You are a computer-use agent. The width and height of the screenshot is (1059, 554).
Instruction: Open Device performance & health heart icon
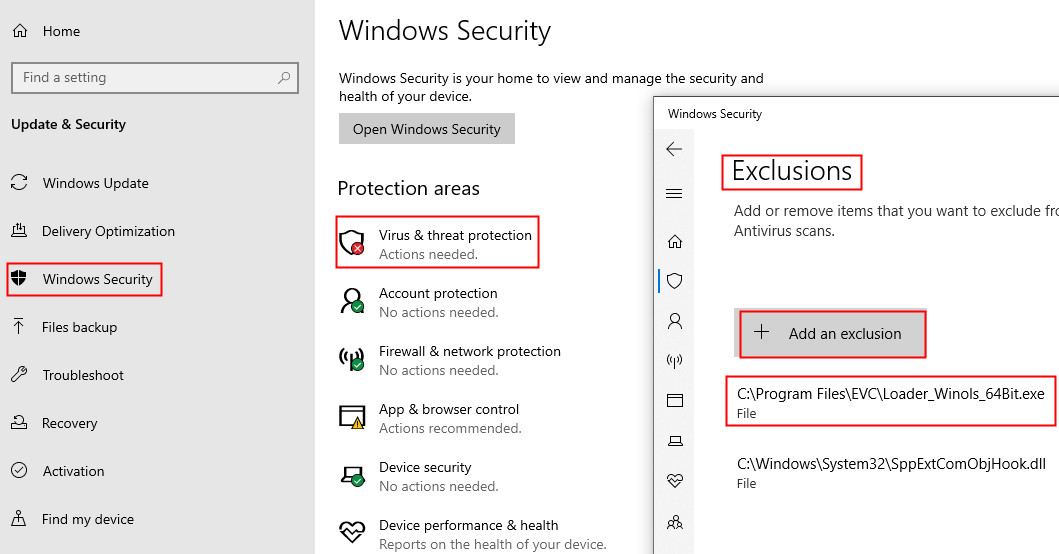(675, 481)
